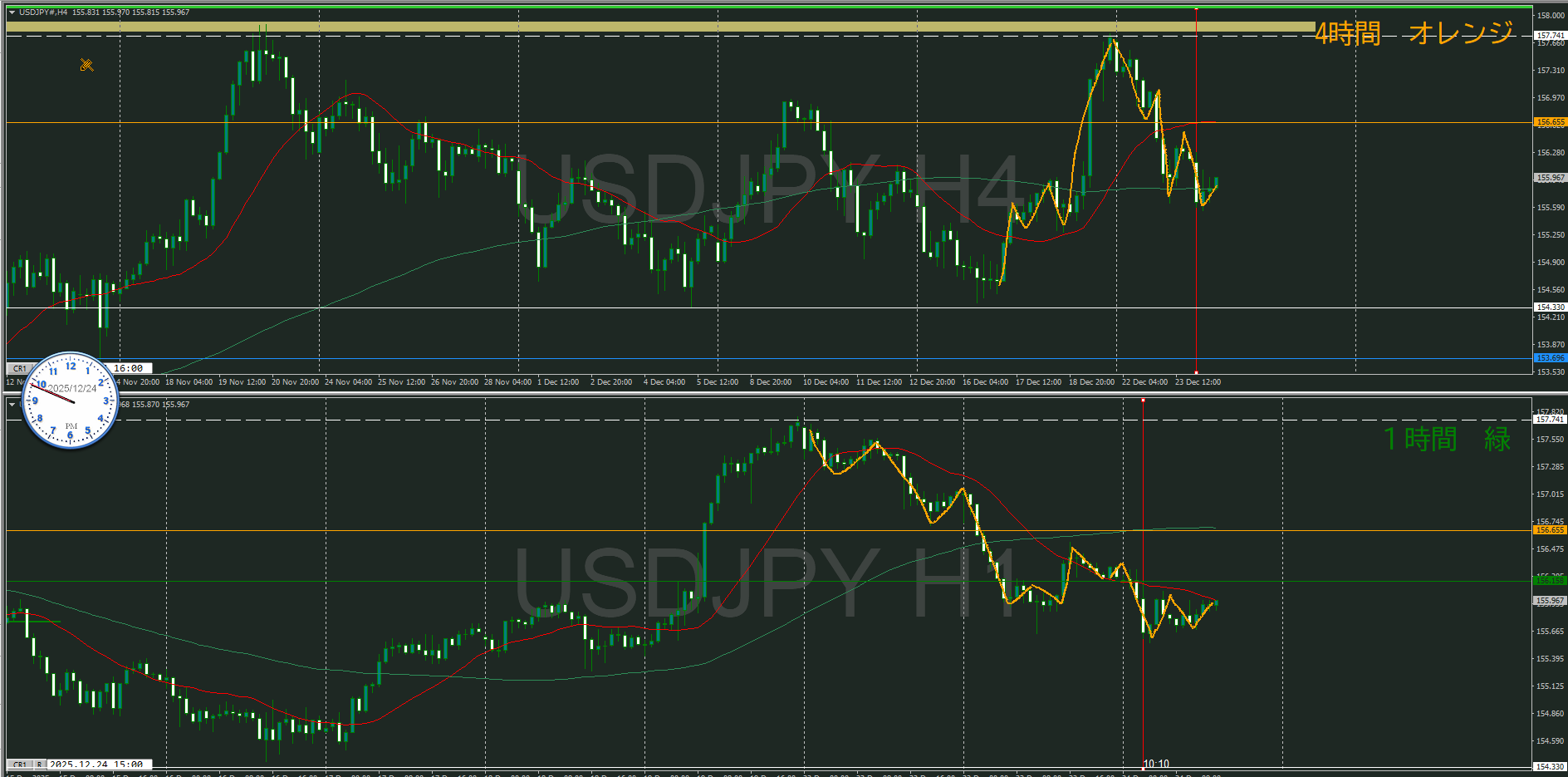Open the lower H1 chart's title dropdown arrow
This screenshot has height=777, width=1568.
click(x=12, y=405)
